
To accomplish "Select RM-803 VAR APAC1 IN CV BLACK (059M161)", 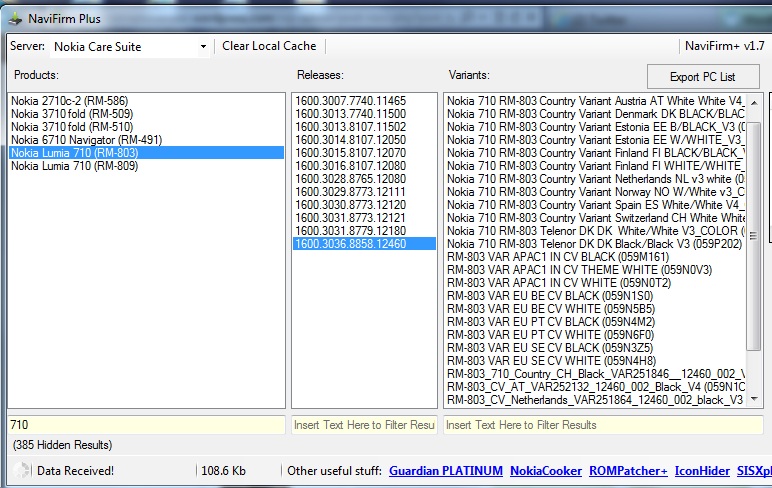I will coord(596,257).
